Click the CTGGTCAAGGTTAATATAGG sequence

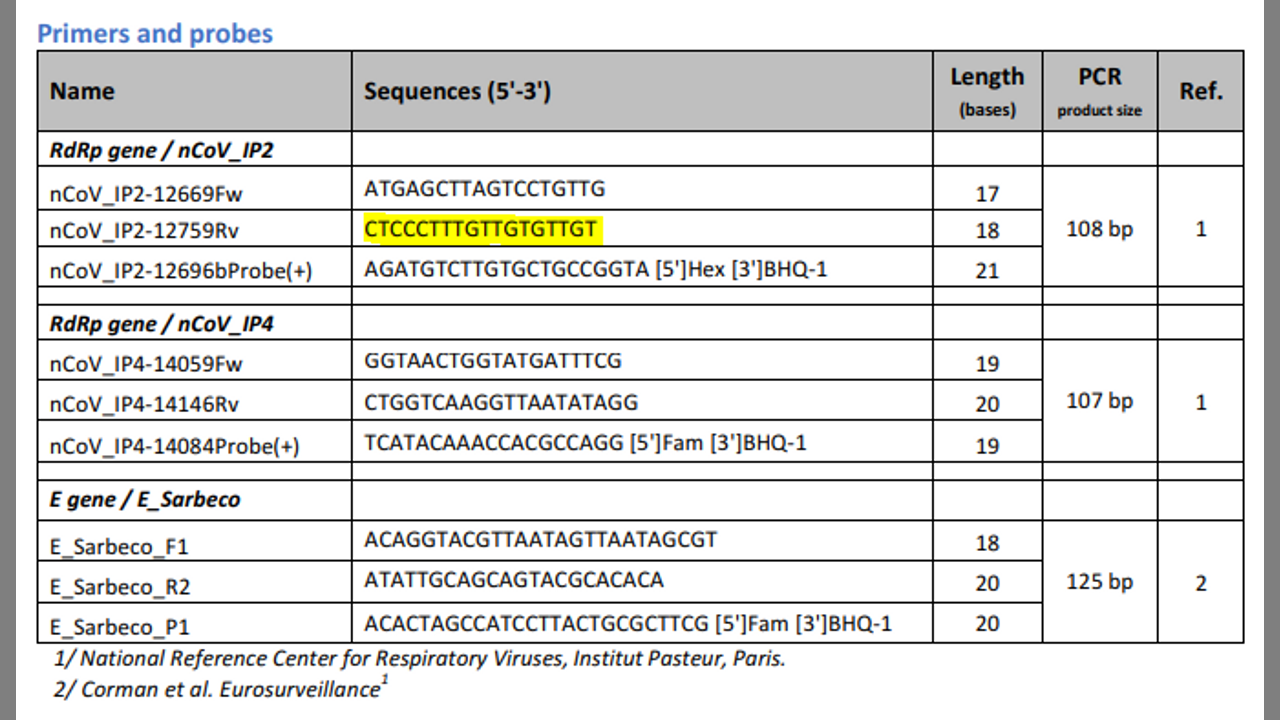tap(501, 403)
